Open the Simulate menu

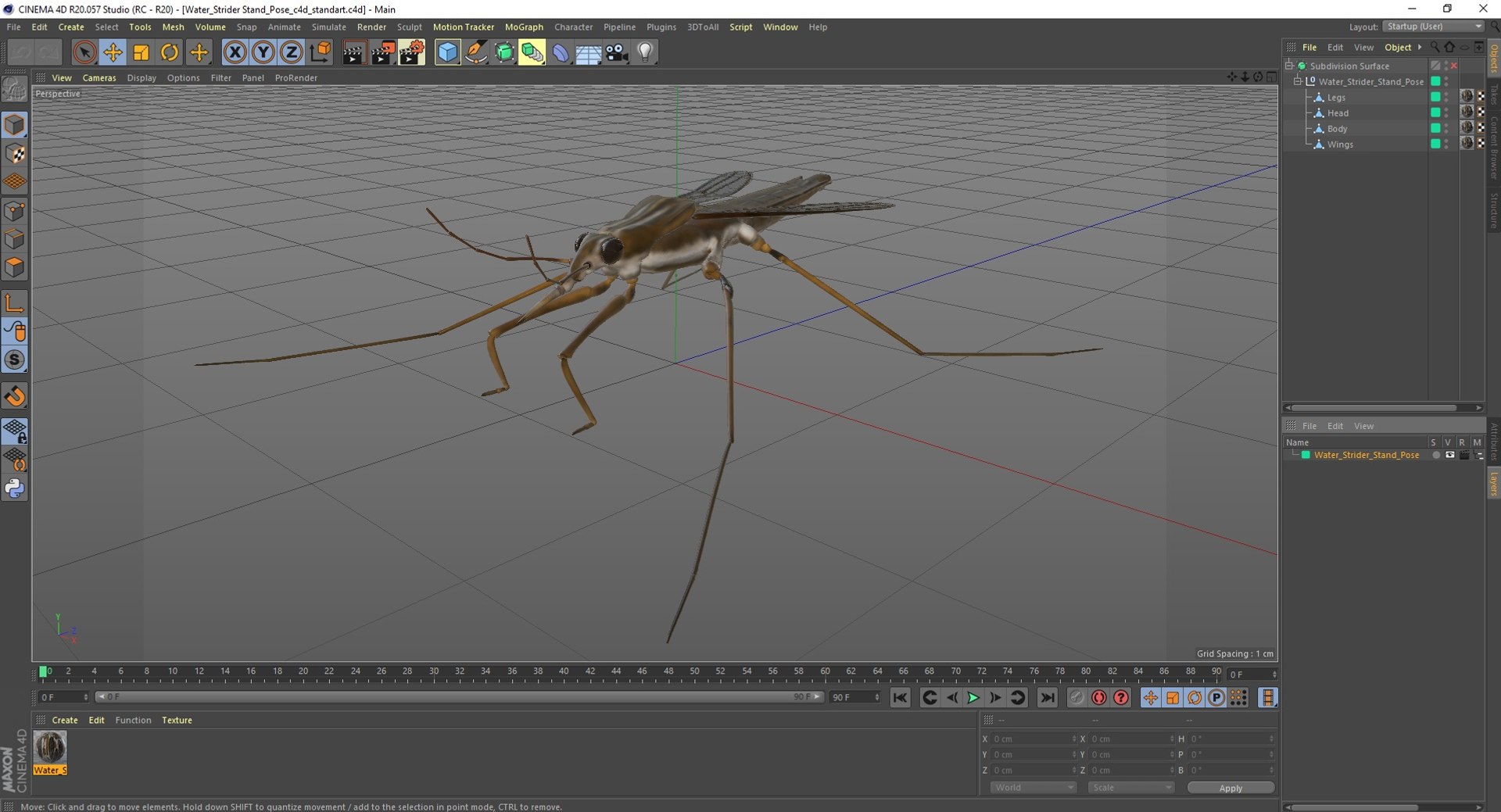[328, 27]
